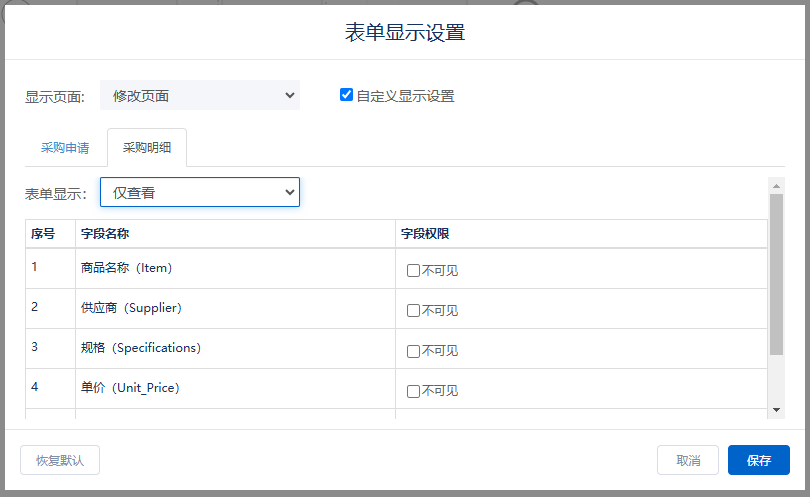Click the 商品名称 (Item) field name cell

tap(236, 268)
